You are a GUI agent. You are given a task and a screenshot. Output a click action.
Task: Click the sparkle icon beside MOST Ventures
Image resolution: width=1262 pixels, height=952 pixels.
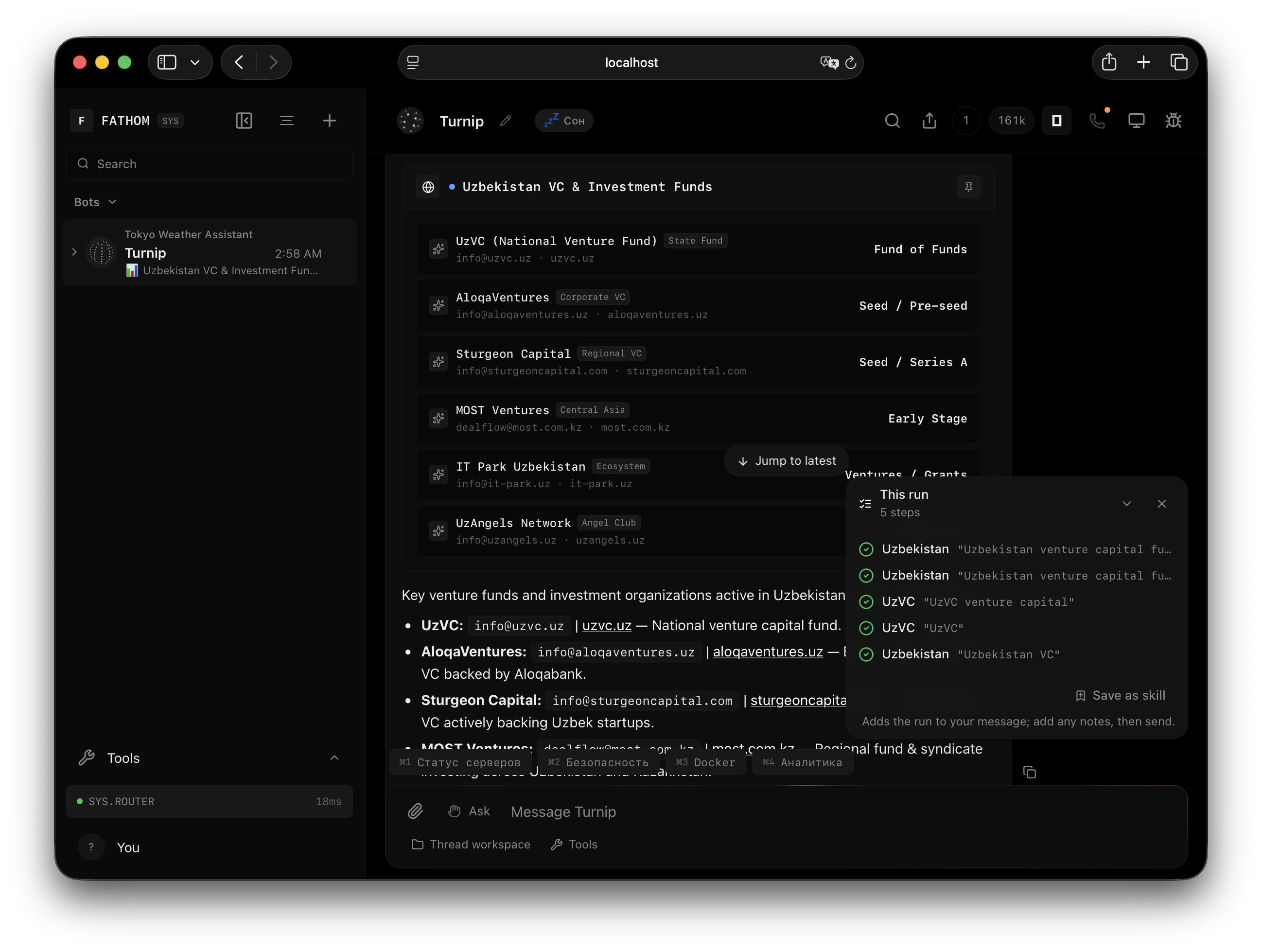coord(438,418)
